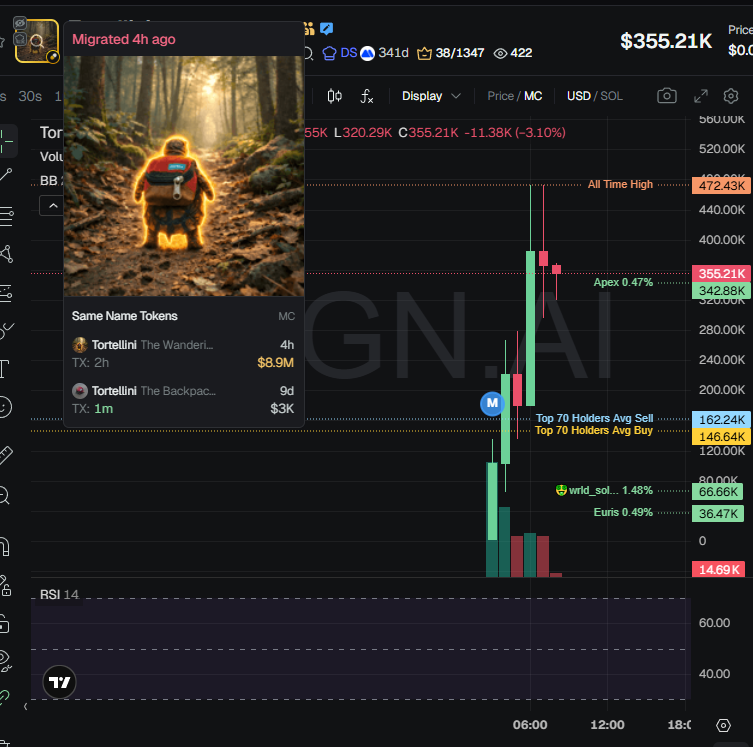
Task: Click the chef hat icon on avatar
Action: tap(20, 38)
